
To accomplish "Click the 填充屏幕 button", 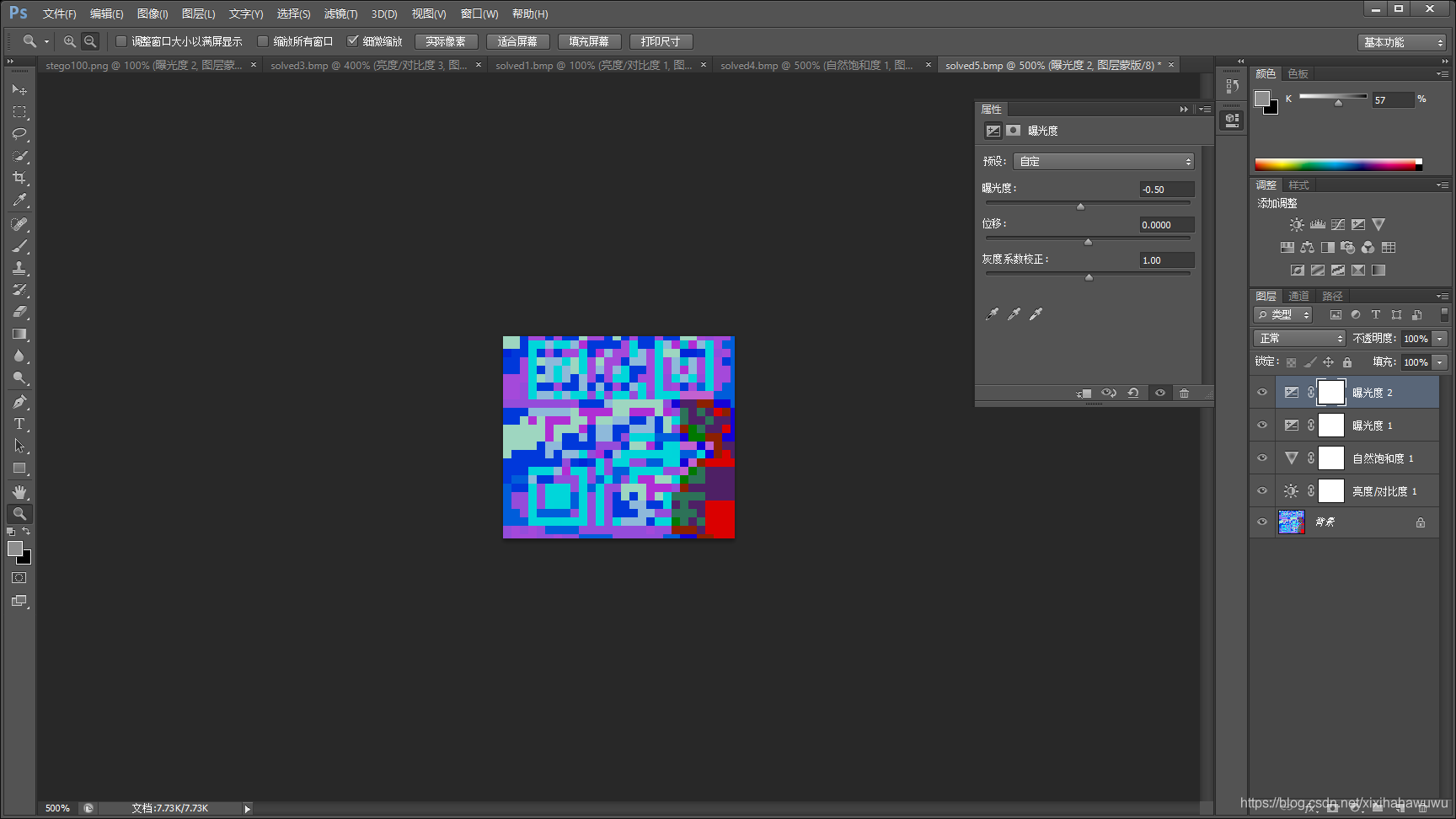I will [x=589, y=41].
